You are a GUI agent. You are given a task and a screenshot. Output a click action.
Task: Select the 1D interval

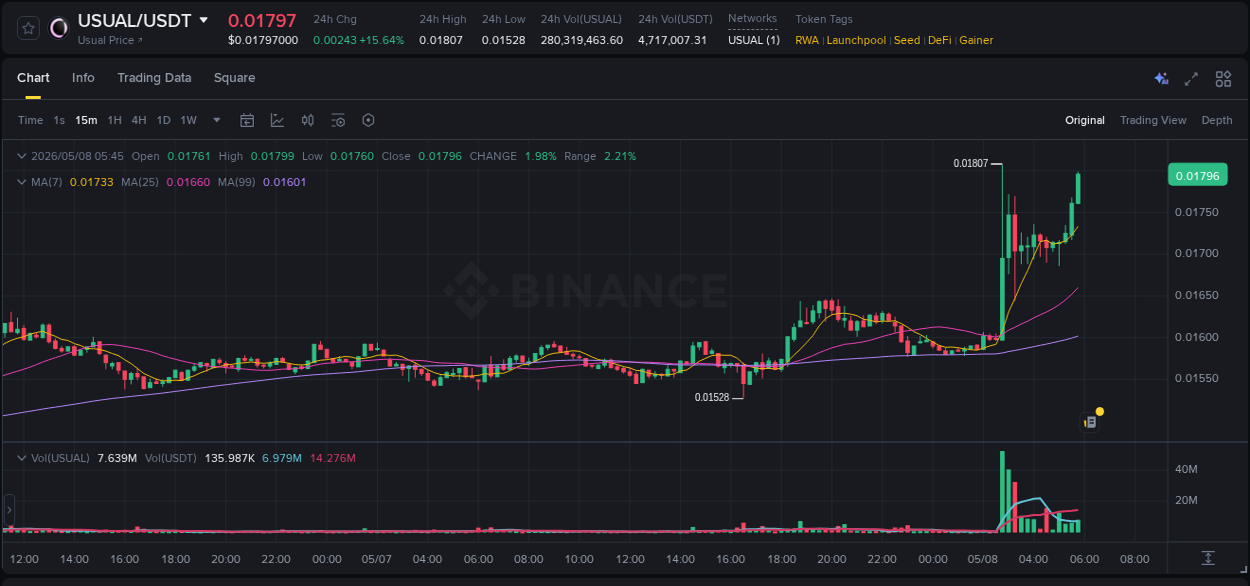(x=163, y=120)
